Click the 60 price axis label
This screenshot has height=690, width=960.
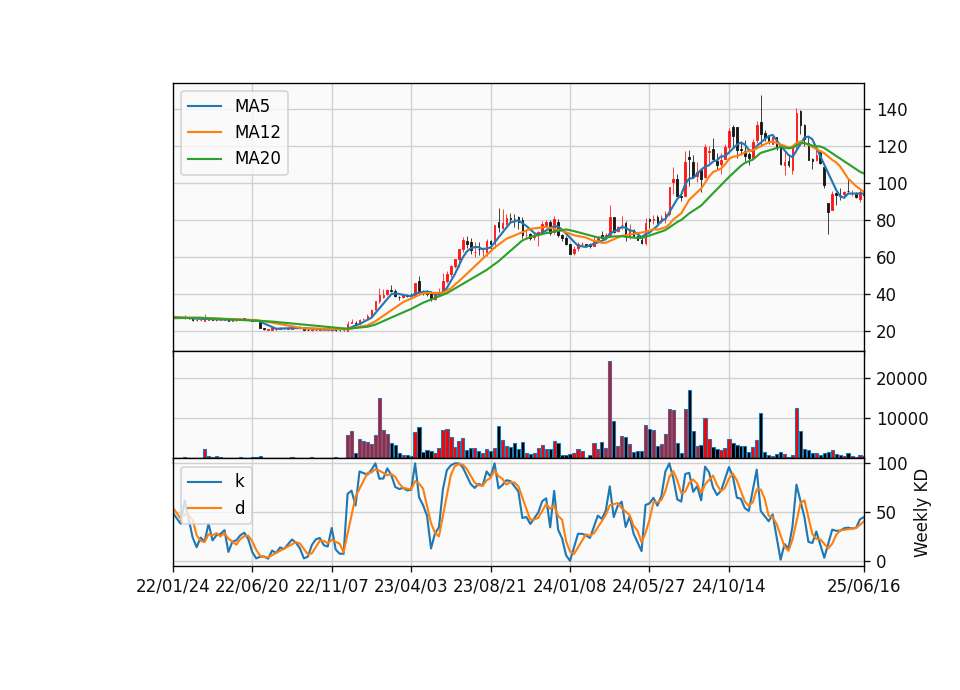click(887, 258)
